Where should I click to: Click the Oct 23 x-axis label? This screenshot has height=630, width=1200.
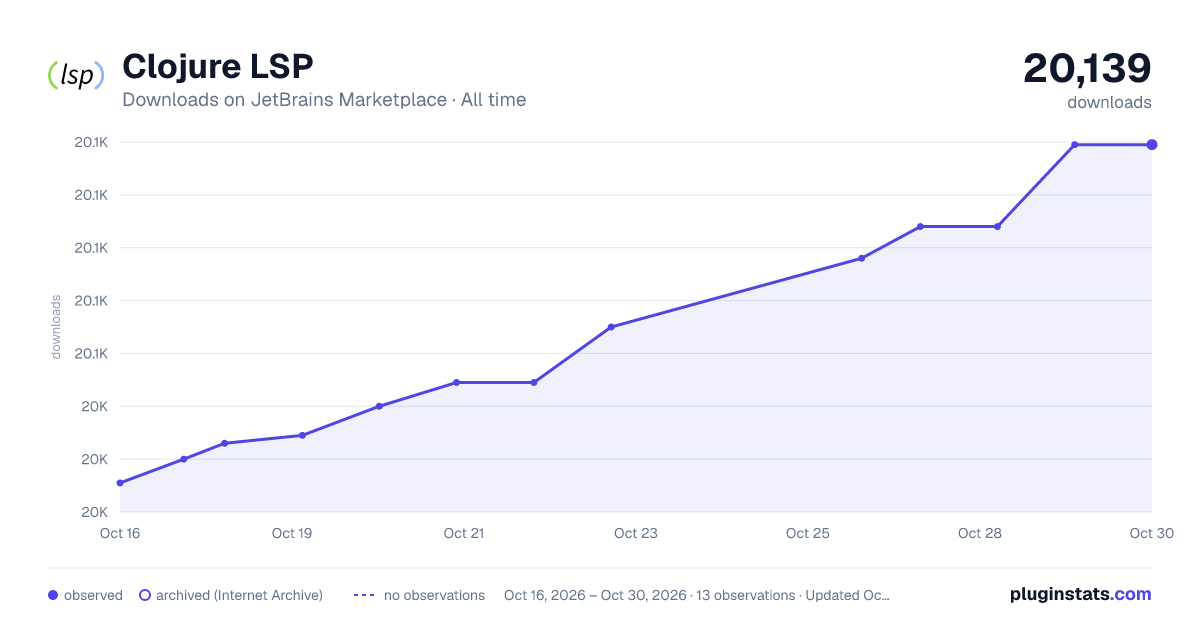[x=636, y=533]
